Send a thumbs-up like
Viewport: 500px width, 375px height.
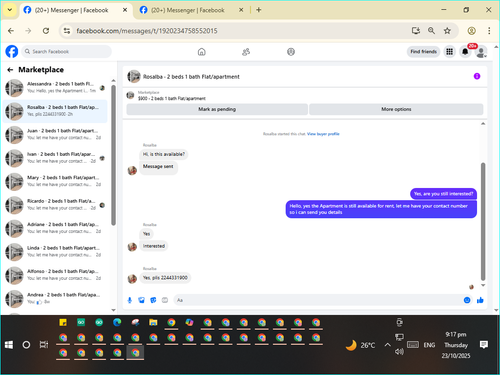(480, 300)
